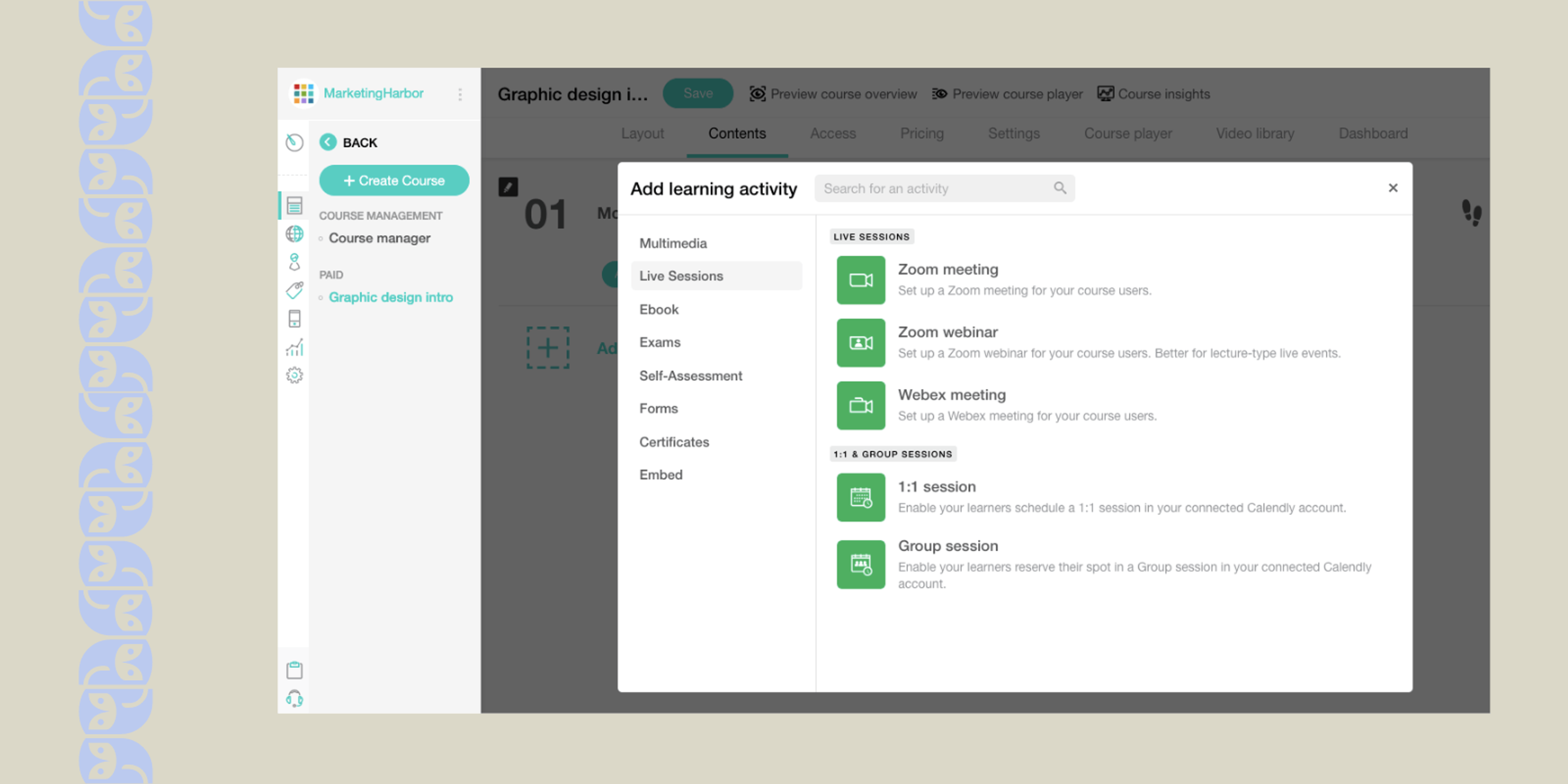
Task: Open the Graphic design intro course
Action: (x=391, y=297)
